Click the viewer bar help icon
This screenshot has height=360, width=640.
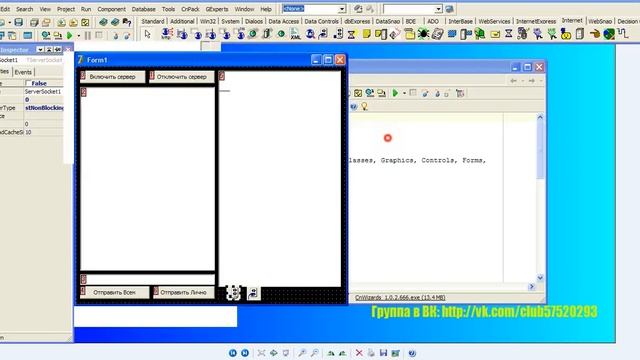[412, 353]
